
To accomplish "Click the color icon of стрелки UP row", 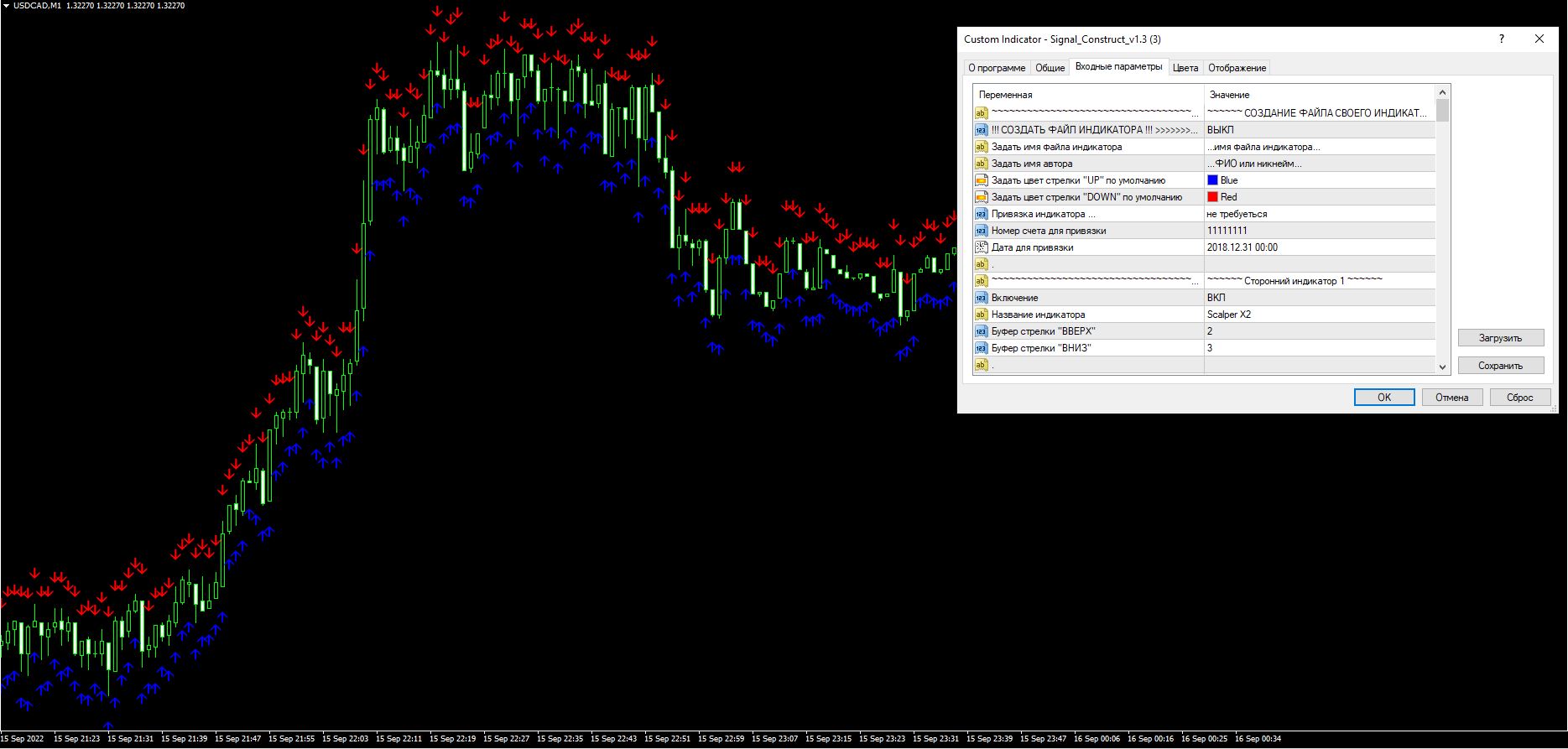I will tap(982, 180).
